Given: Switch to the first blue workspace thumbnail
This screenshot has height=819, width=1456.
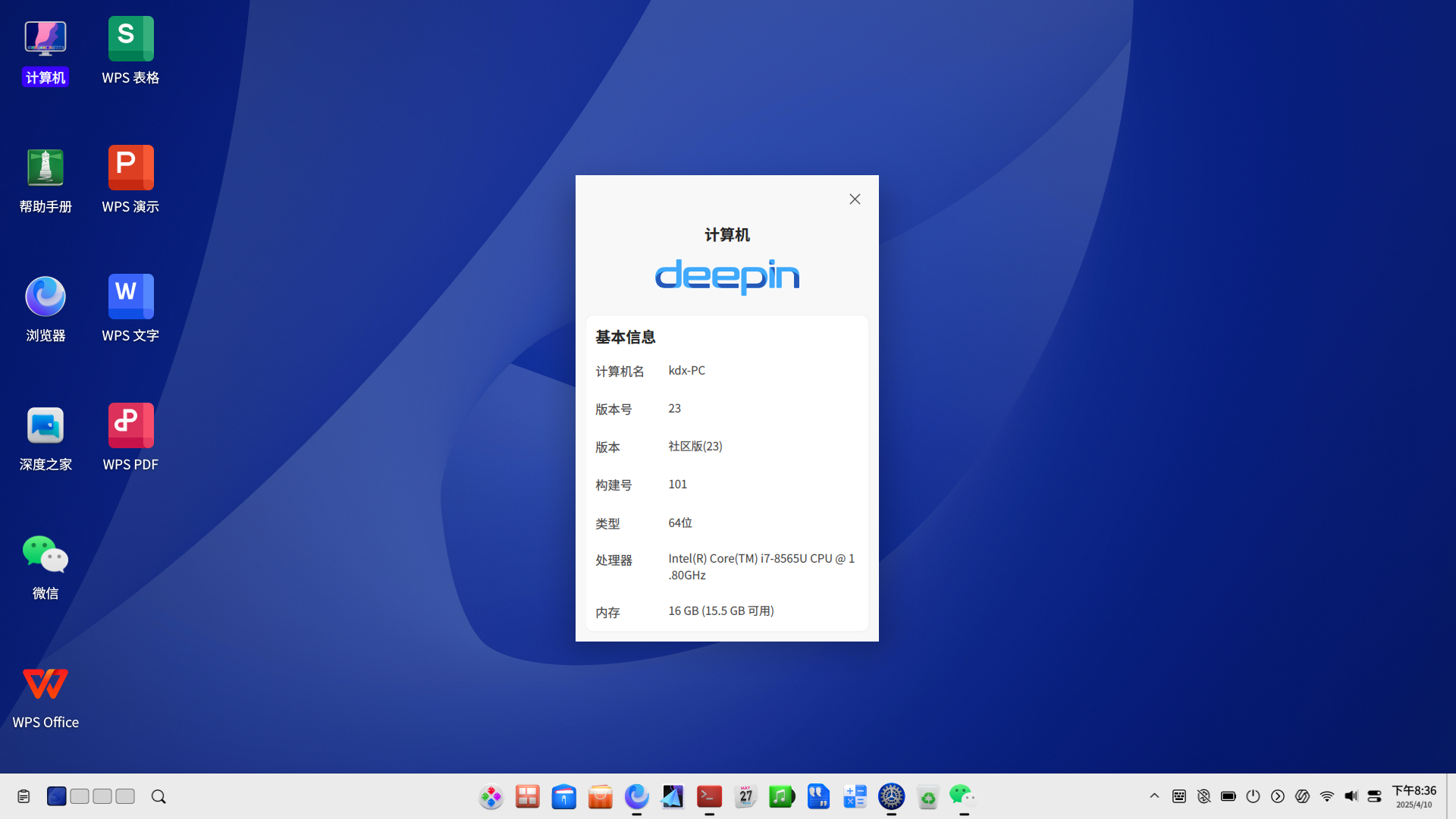Looking at the screenshot, I should [57, 796].
